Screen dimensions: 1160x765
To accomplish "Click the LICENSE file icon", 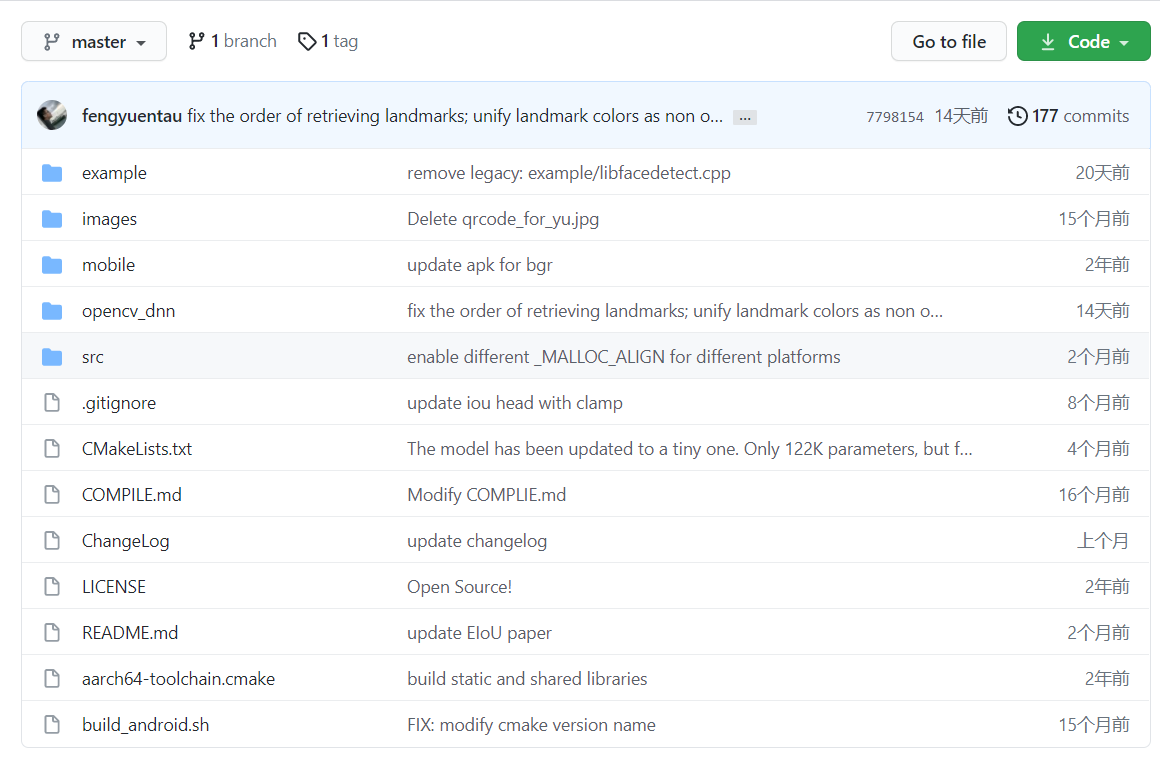I will pyautogui.click(x=52, y=587).
